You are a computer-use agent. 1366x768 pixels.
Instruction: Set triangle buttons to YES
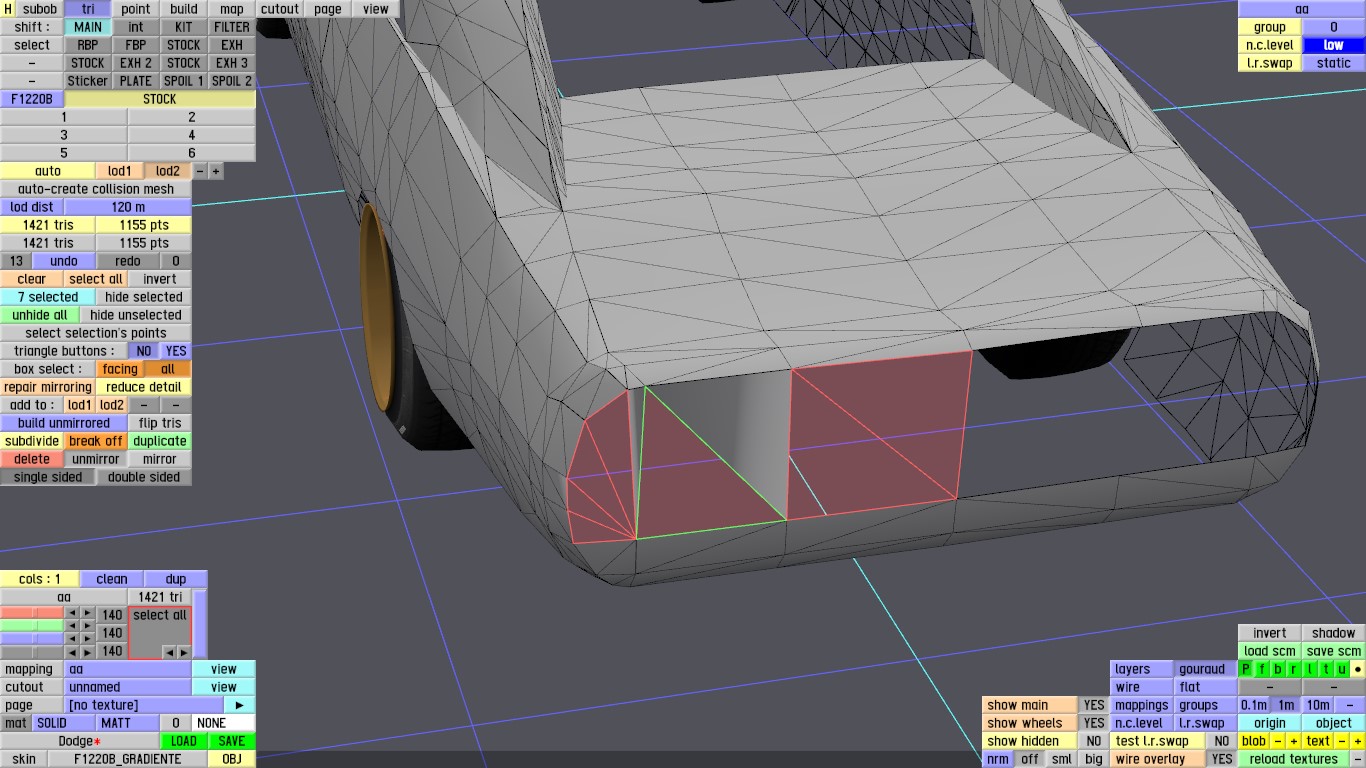coord(176,351)
